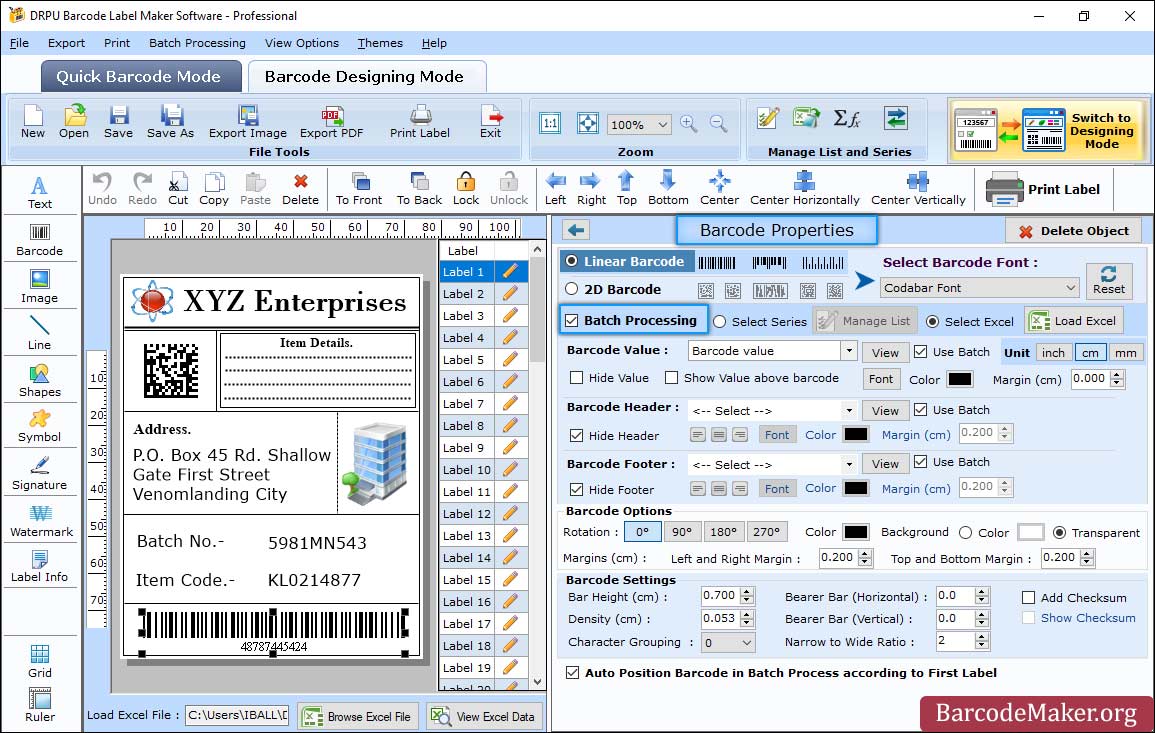Click Reset barcode font button

coord(1109,280)
